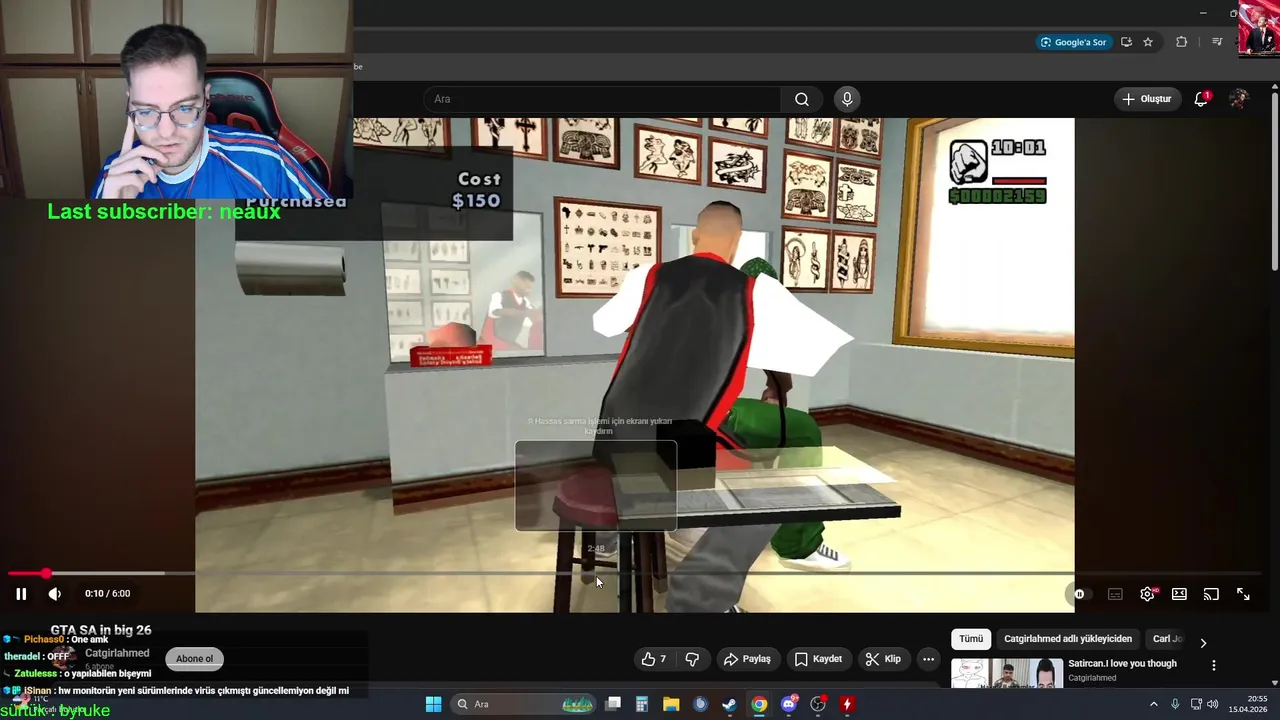Viewport: 1280px width, 720px height.
Task: Open the volume control in the system tray
Action: pos(1212,704)
